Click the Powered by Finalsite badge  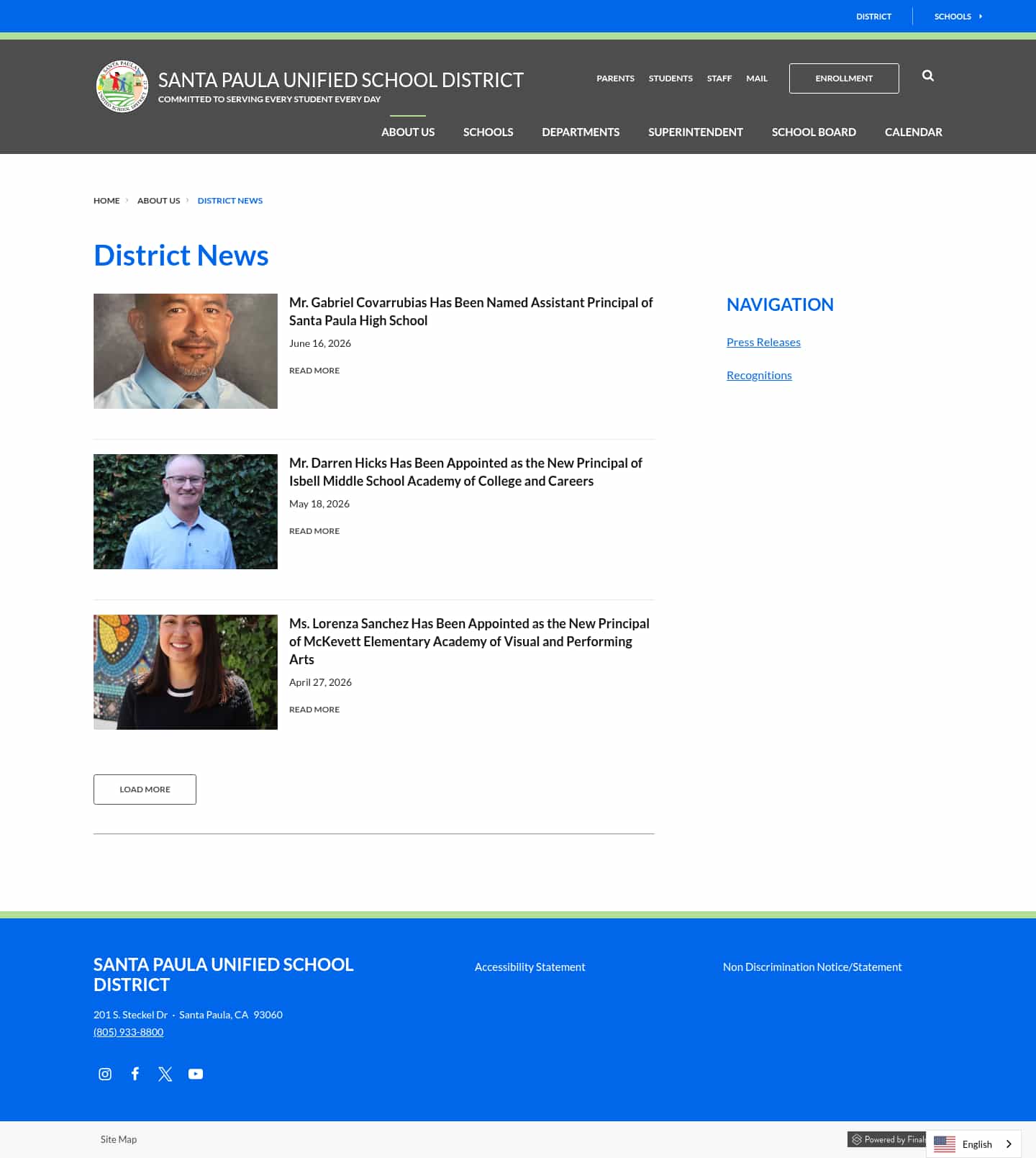coord(886,1139)
